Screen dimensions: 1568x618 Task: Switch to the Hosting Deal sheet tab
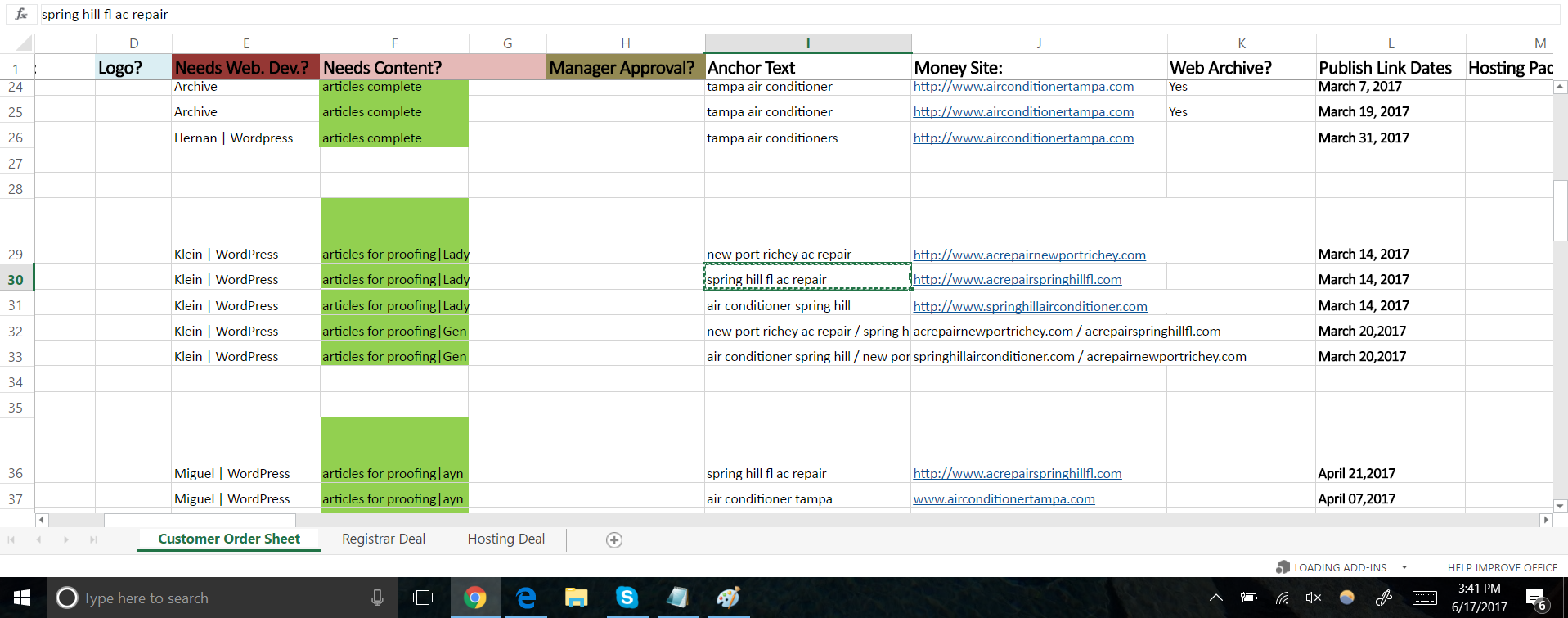[x=505, y=539]
